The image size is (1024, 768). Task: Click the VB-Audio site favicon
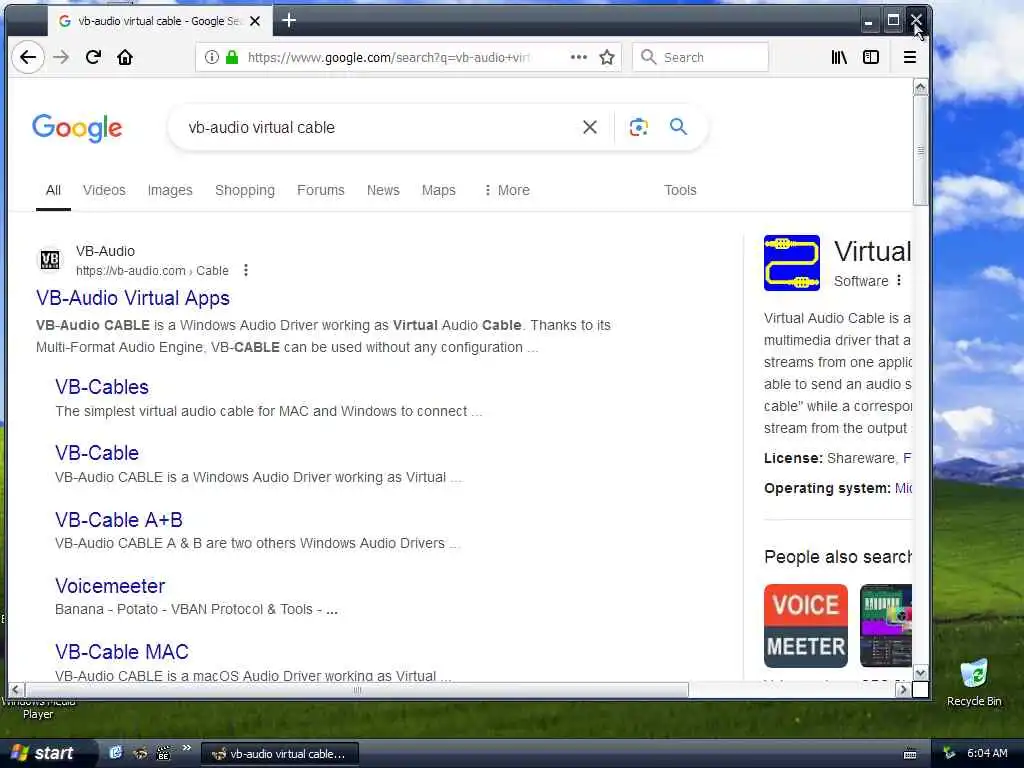pyautogui.click(x=50, y=260)
